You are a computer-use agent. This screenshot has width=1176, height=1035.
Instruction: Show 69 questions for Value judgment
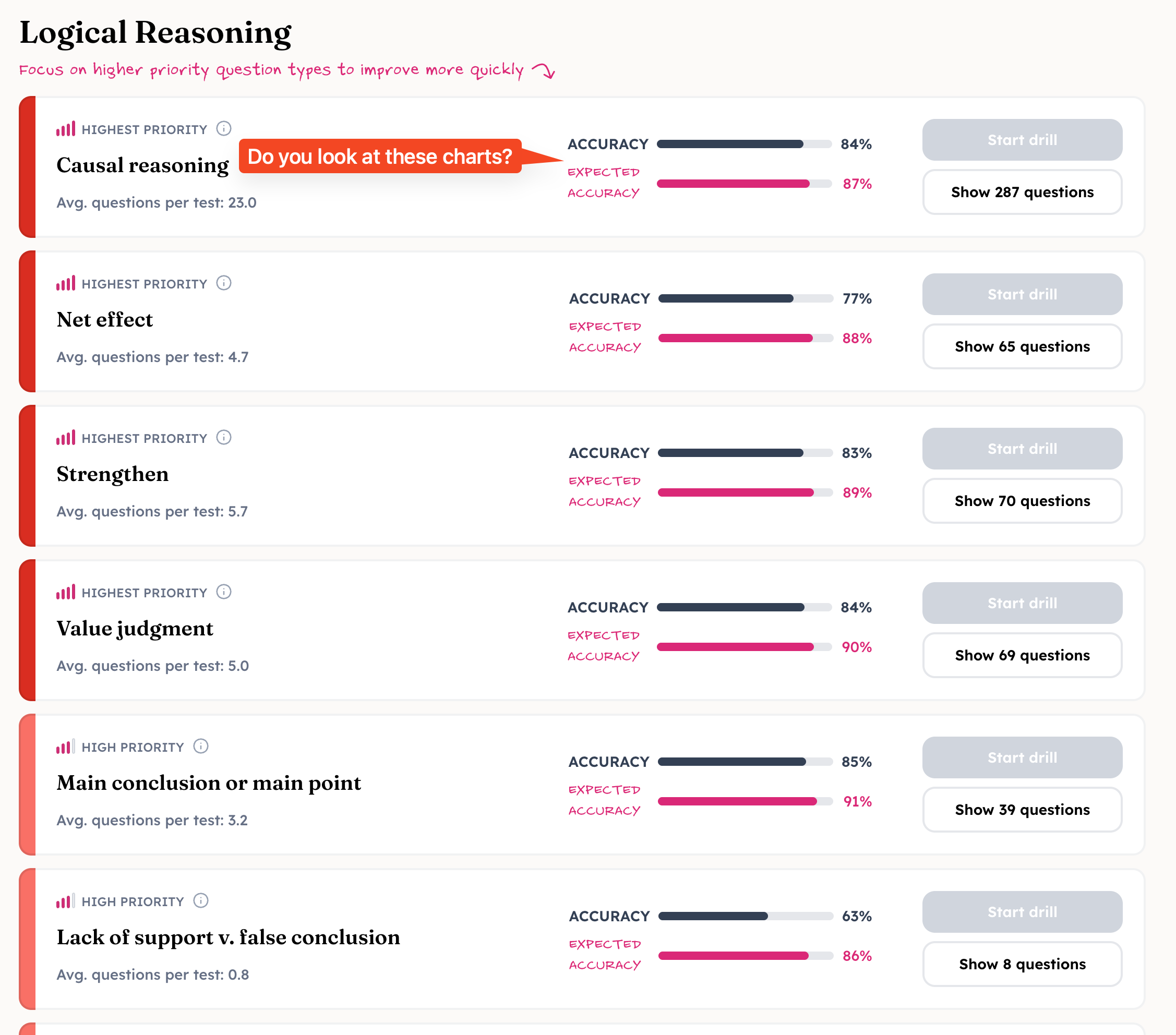point(1022,655)
